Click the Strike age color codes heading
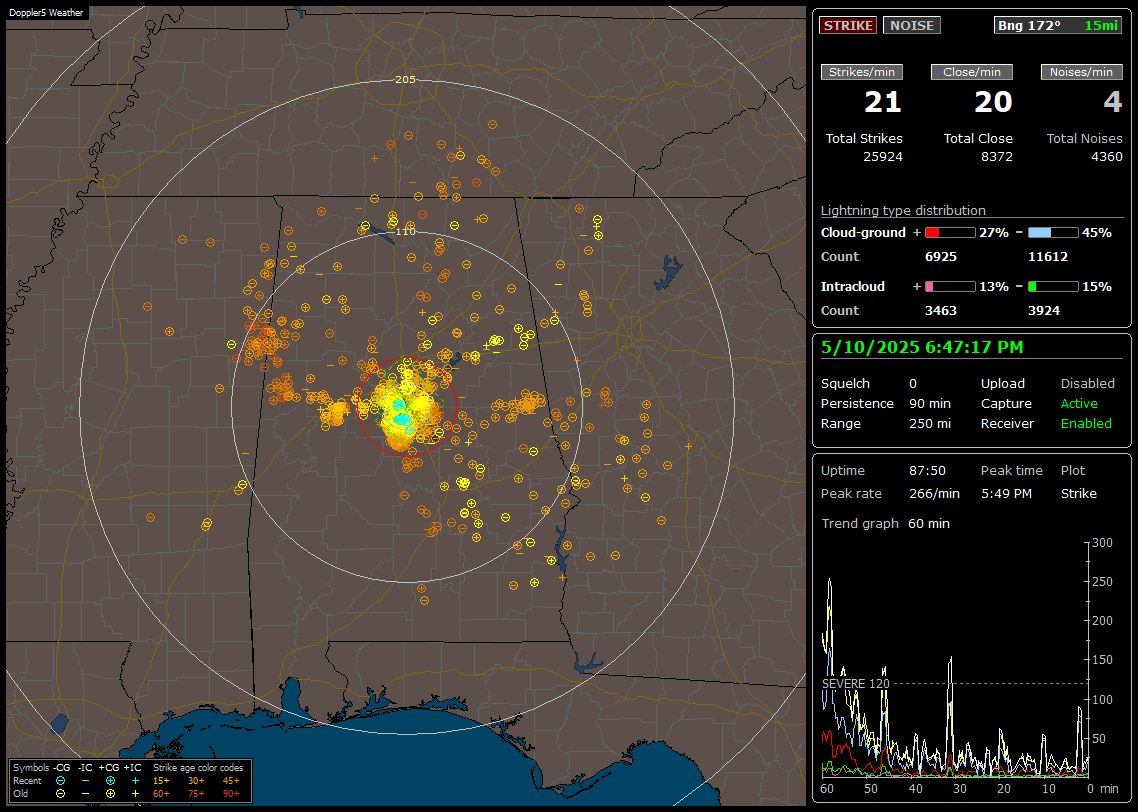The height and width of the screenshot is (812, 1138). [198, 768]
